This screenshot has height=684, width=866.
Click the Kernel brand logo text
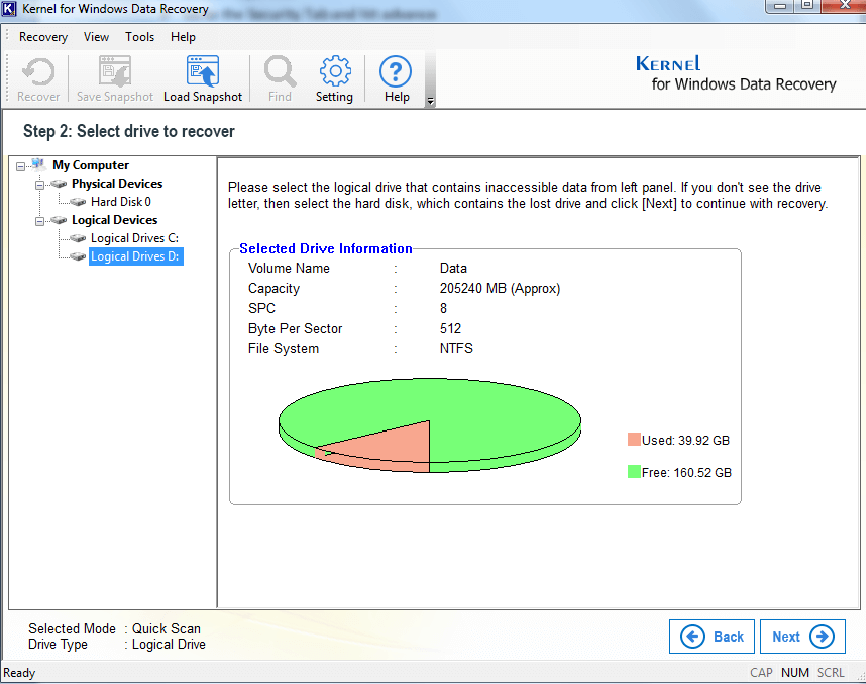coord(668,64)
